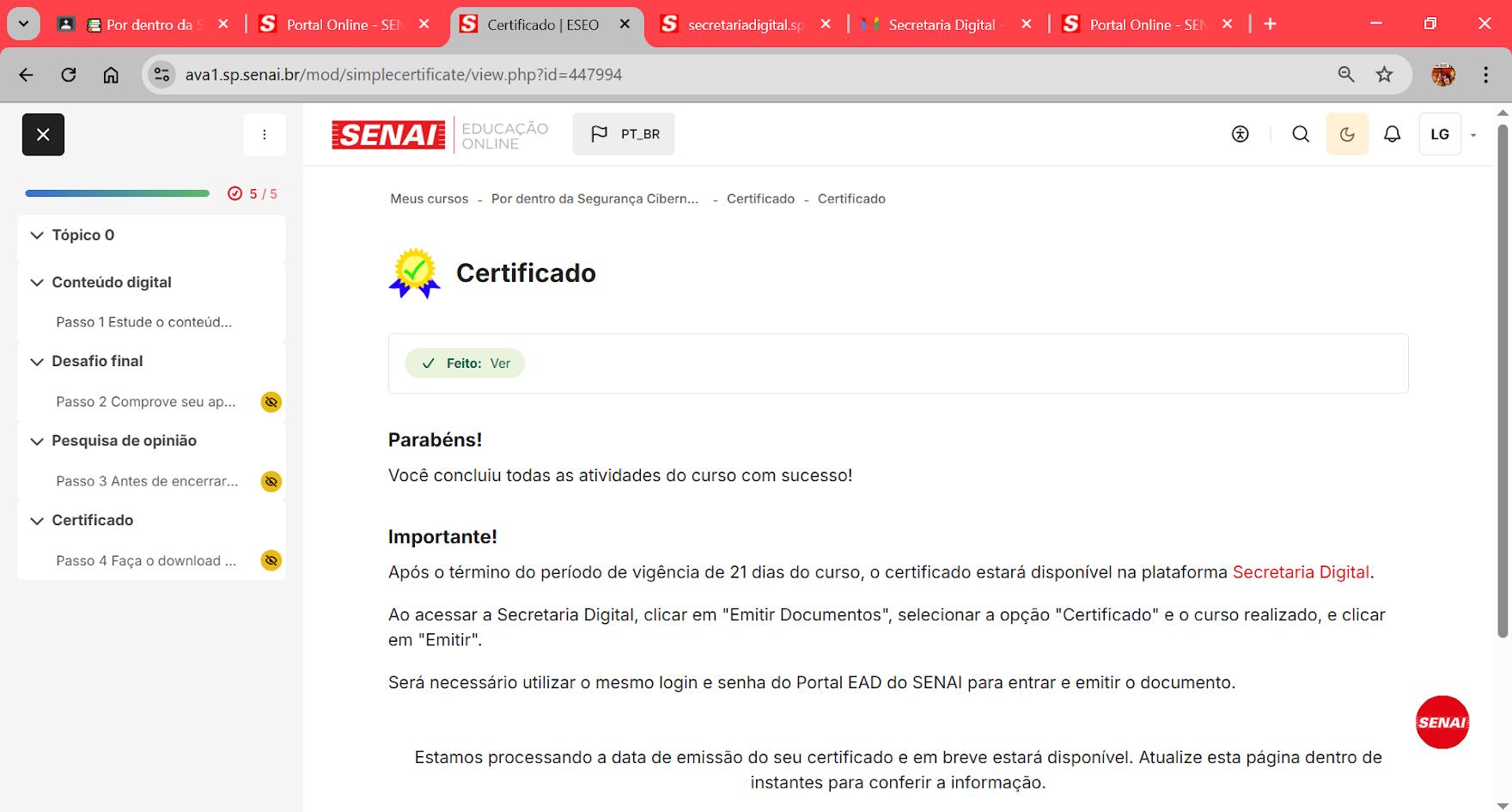Click the floating SENAI chat bubble
Viewport: 1512px width, 812px height.
(1442, 722)
